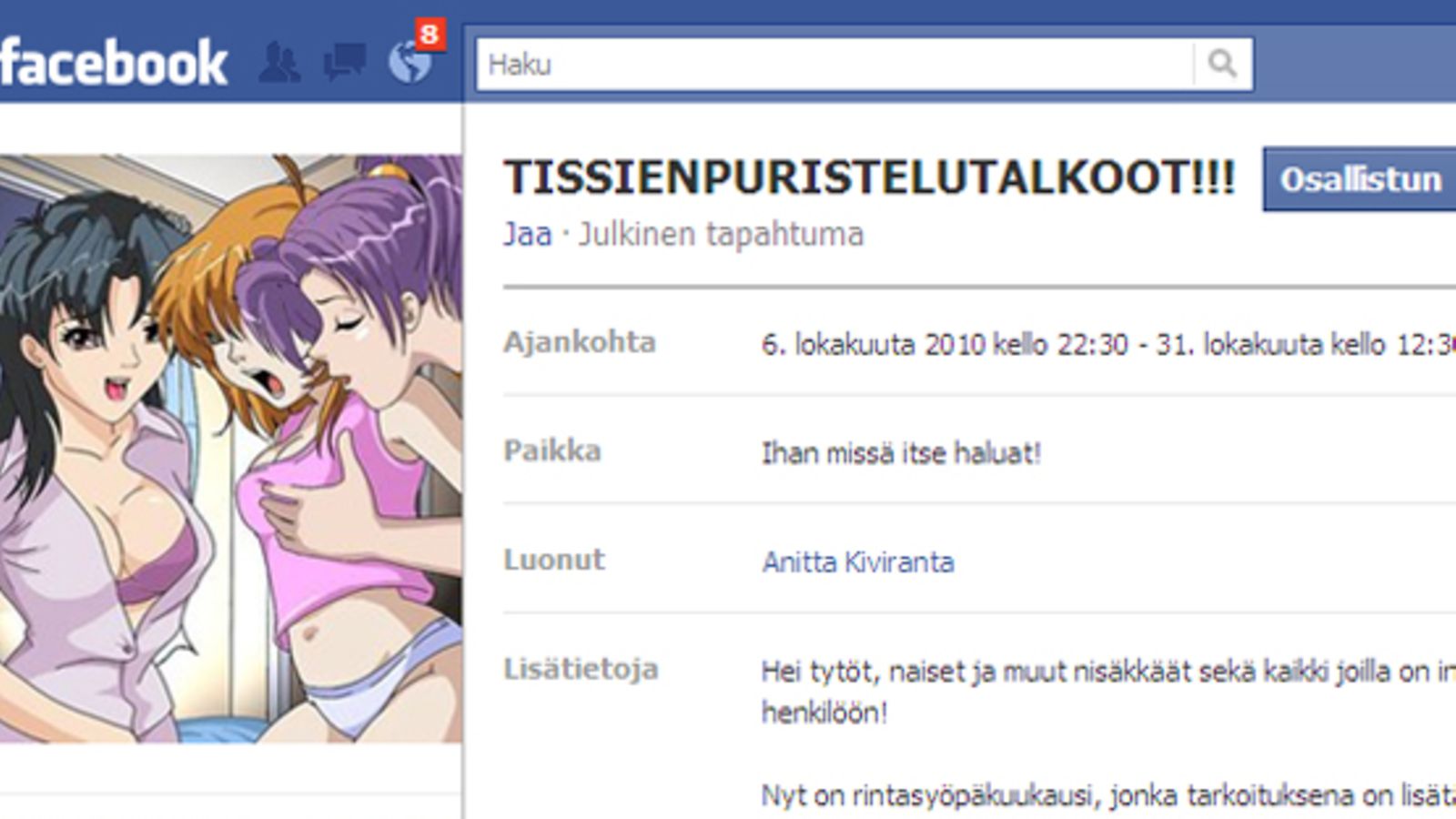
Task: Click the Luonut label
Action: coord(554,559)
